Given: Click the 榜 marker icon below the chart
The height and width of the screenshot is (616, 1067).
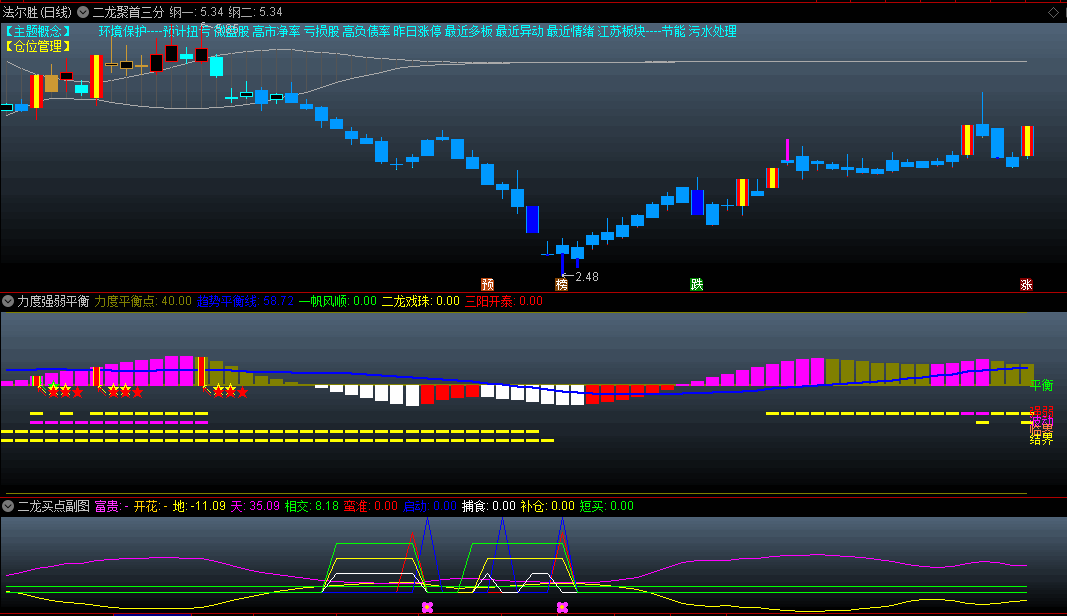Looking at the screenshot, I should (x=561, y=284).
